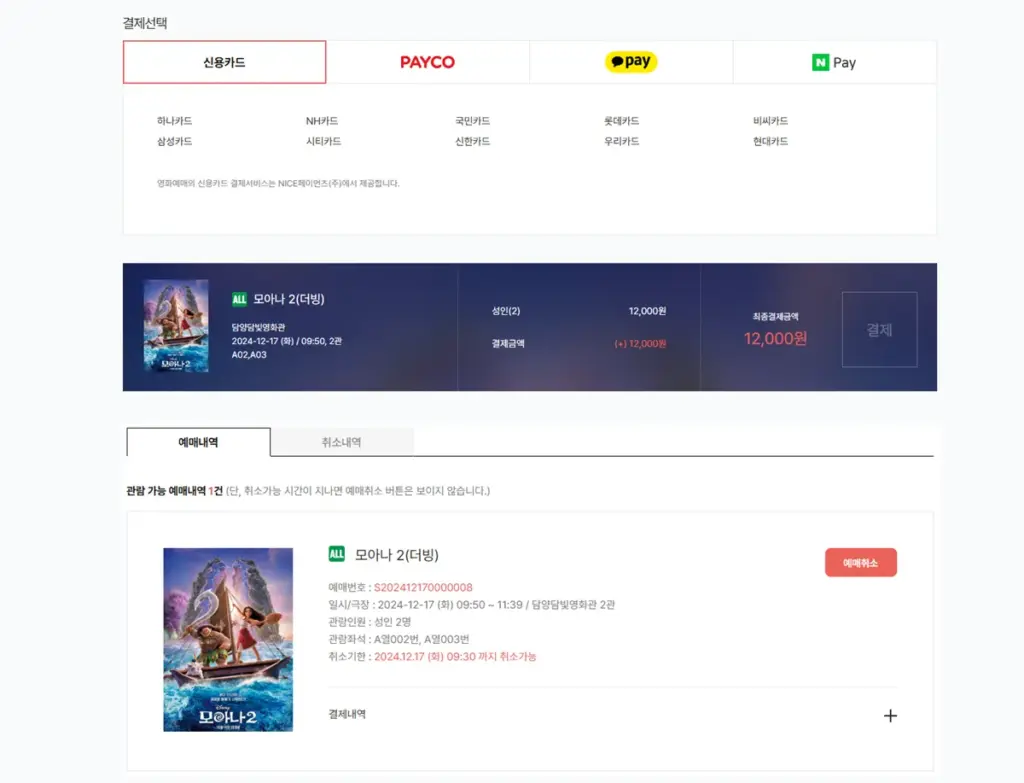
Task: Click small Moana 2 poster in payment bar
Action: (x=176, y=326)
